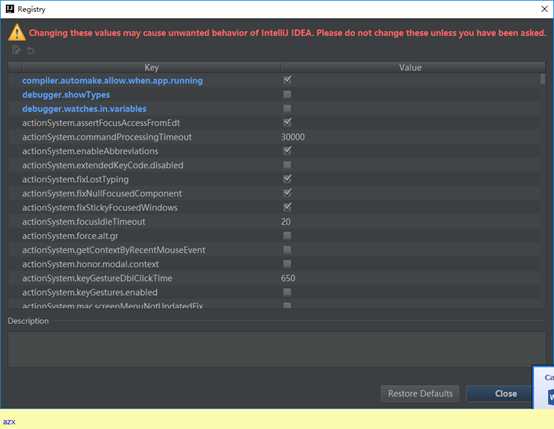Select actionSystem.commandProcessingTimeout key

(107, 137)
